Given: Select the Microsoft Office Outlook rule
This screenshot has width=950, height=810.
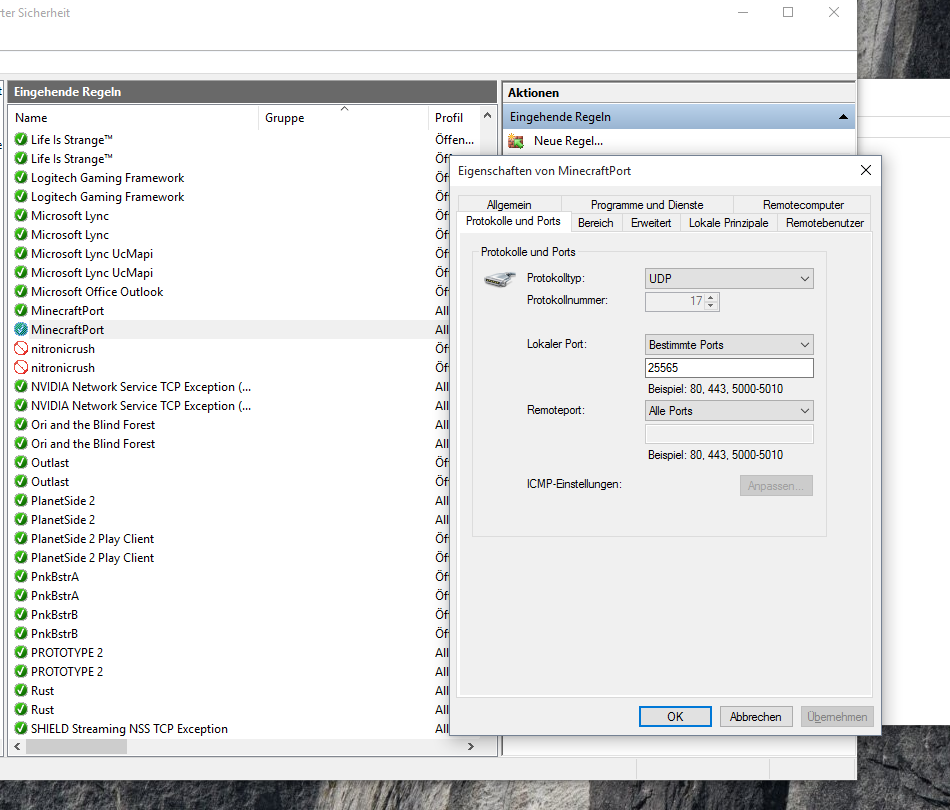Looking at the screenshot, I should click(230, 291).
